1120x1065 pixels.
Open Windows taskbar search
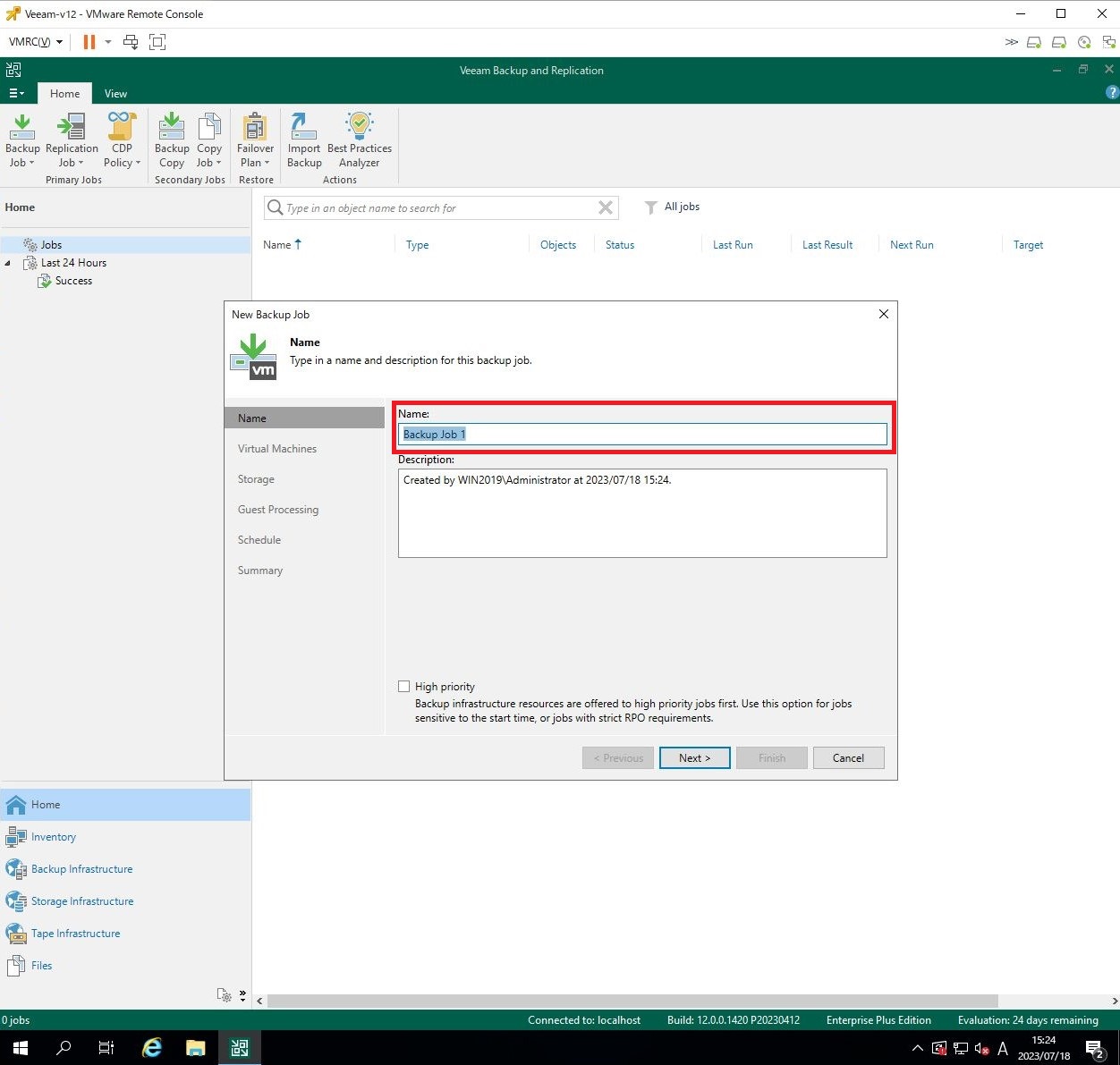tap(63, 1048)
